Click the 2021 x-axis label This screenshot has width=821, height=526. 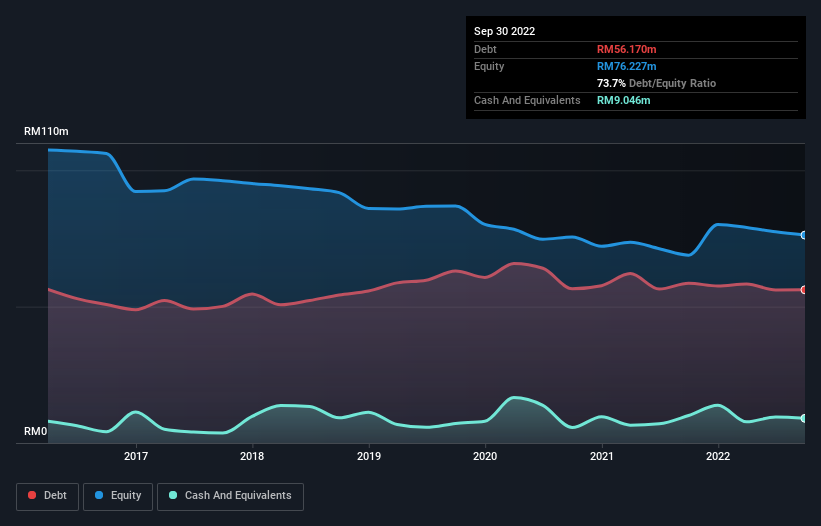click(602, 456)
